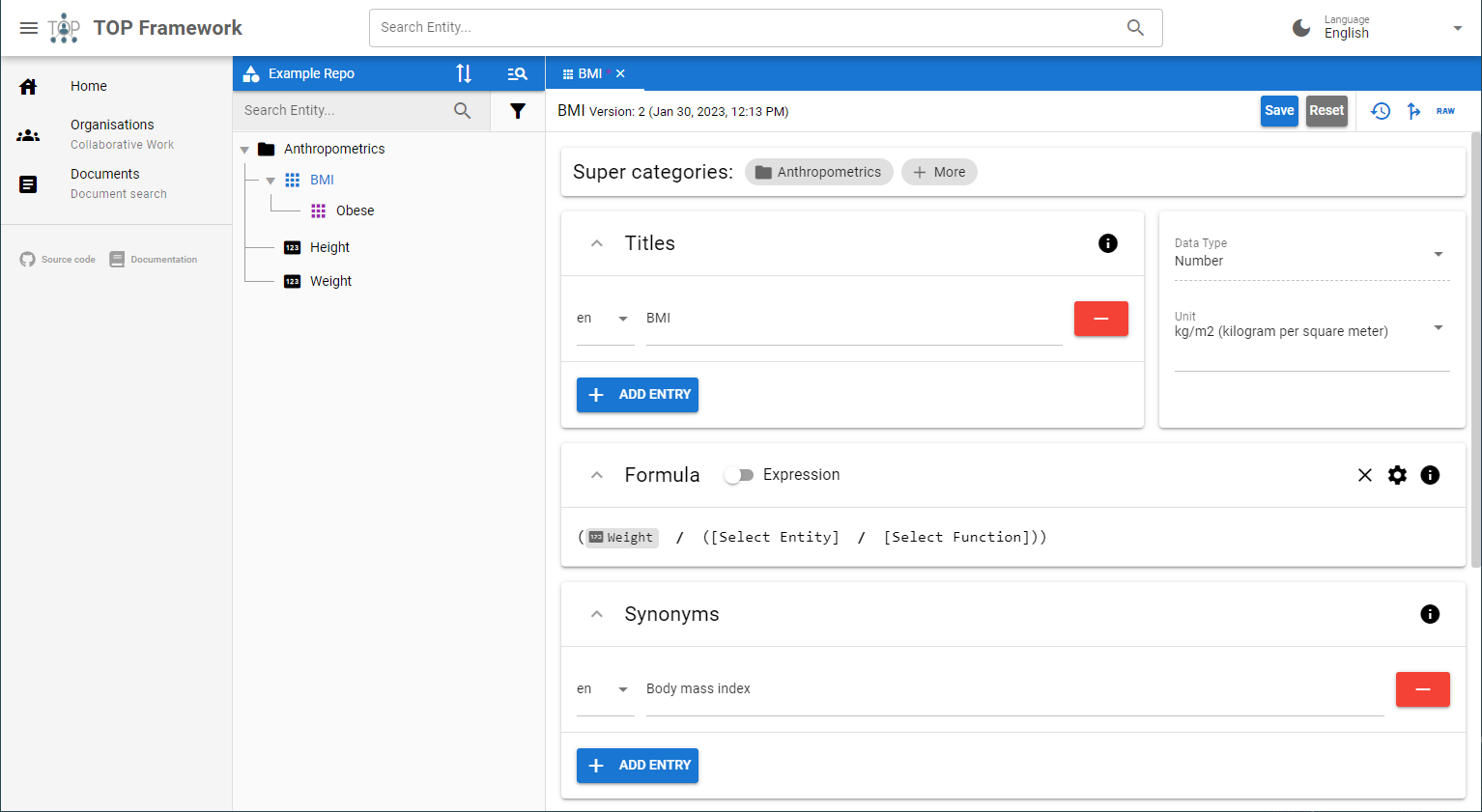Click the repository entity search magnifier

click(463, 111)
